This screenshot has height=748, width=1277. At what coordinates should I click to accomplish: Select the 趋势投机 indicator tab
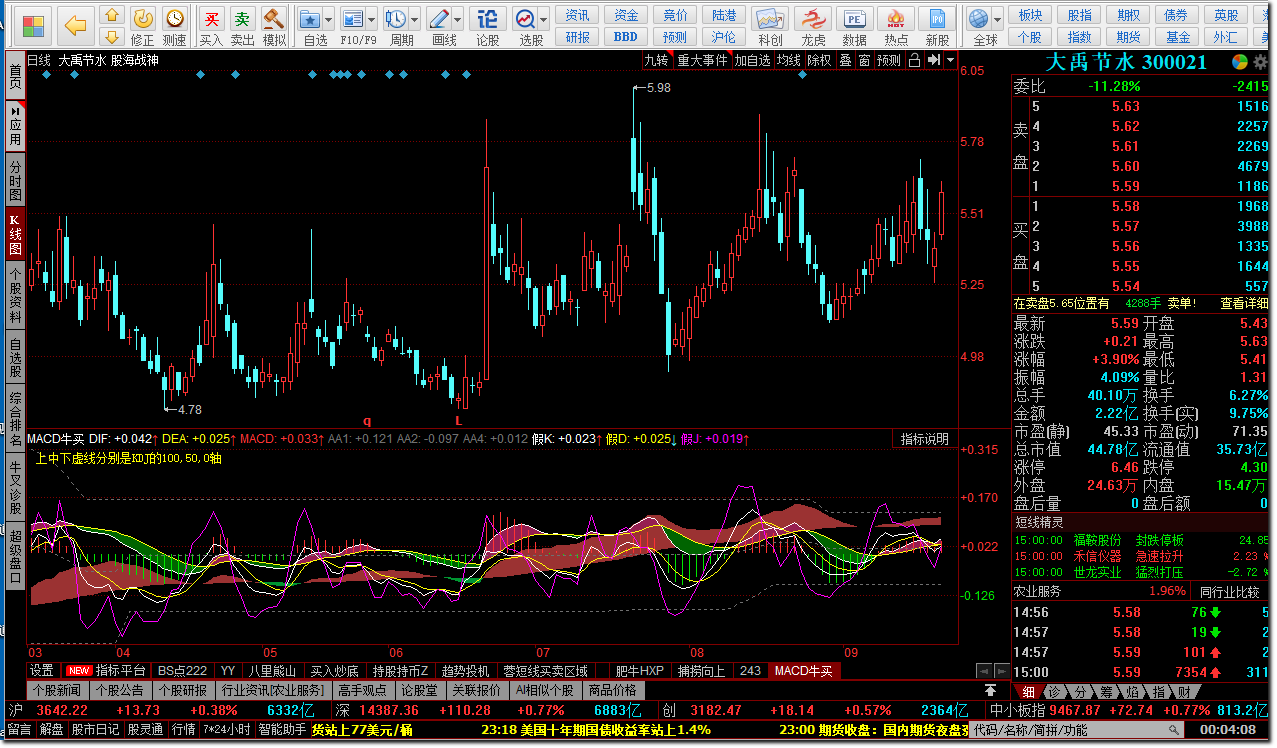[466, 671]
